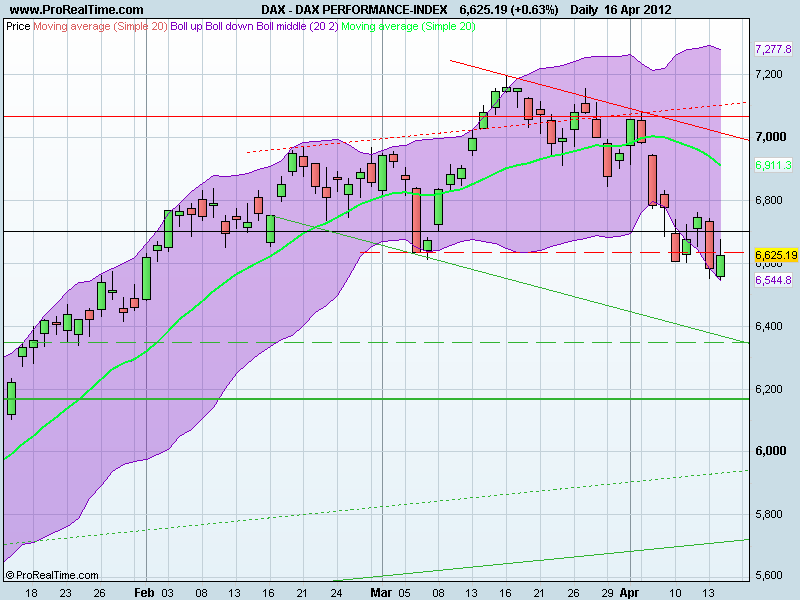Image resolution: width=800 pixels, height=600 pixels.
Task: Click the descending green trendline from February
Action: (510, 280)
